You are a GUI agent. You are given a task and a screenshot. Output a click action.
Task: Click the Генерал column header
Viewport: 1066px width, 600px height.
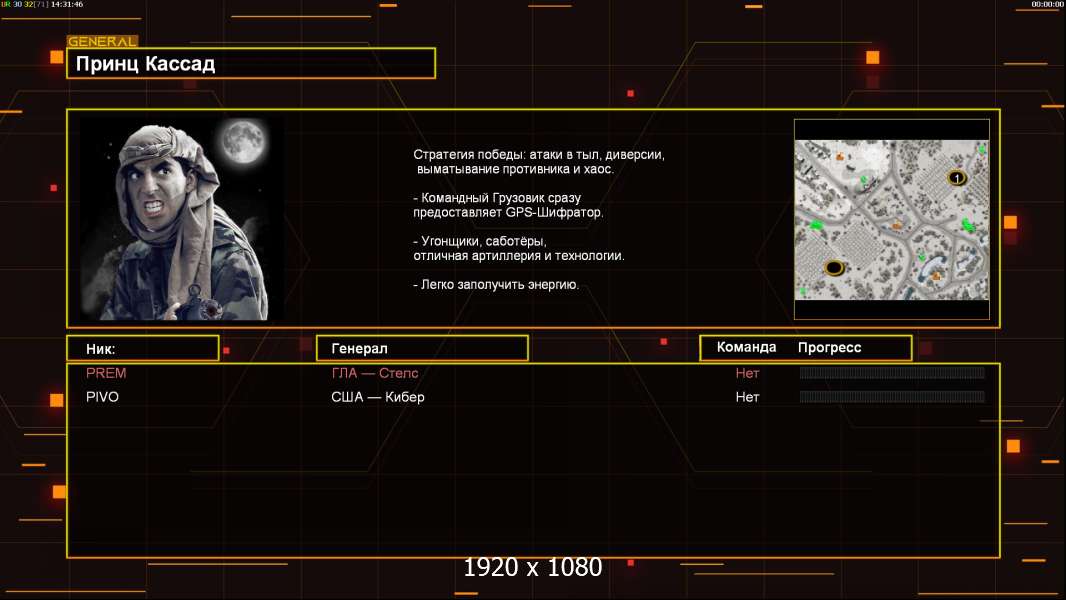tap(421, 348)
